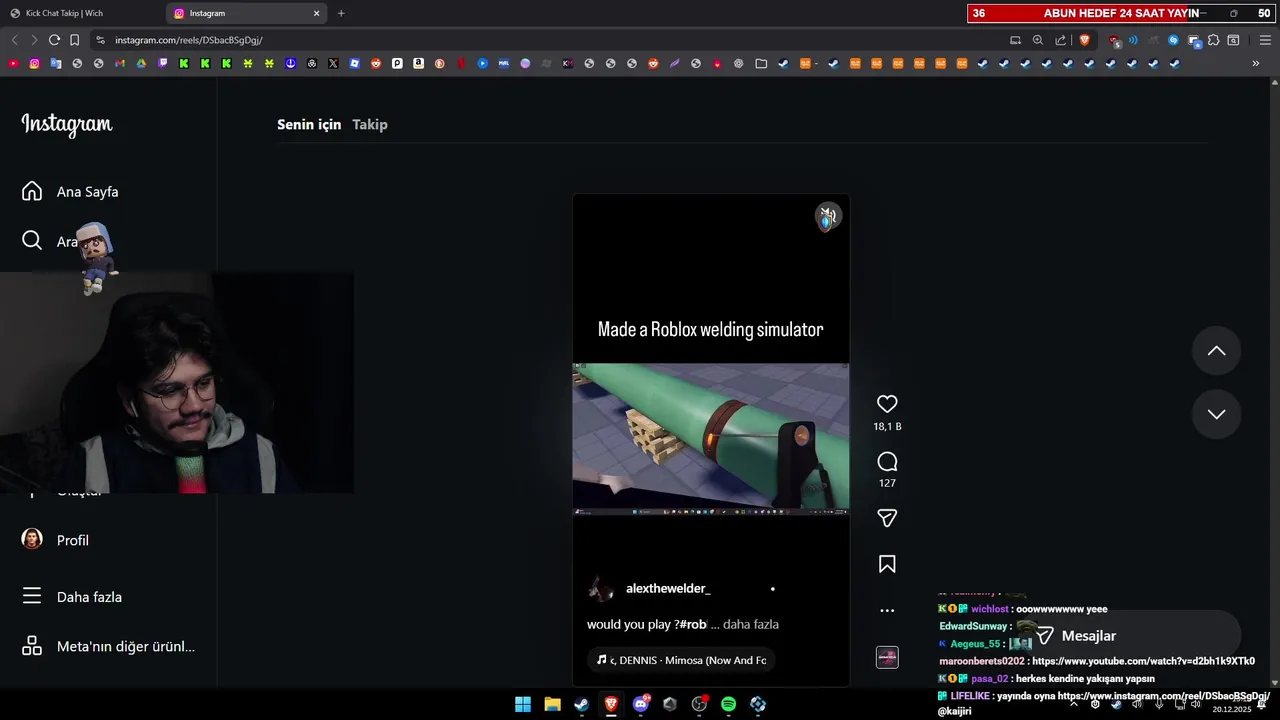Go back in the browser
1280x720 pixels.
pyautogui.click(x=14, y=40)
